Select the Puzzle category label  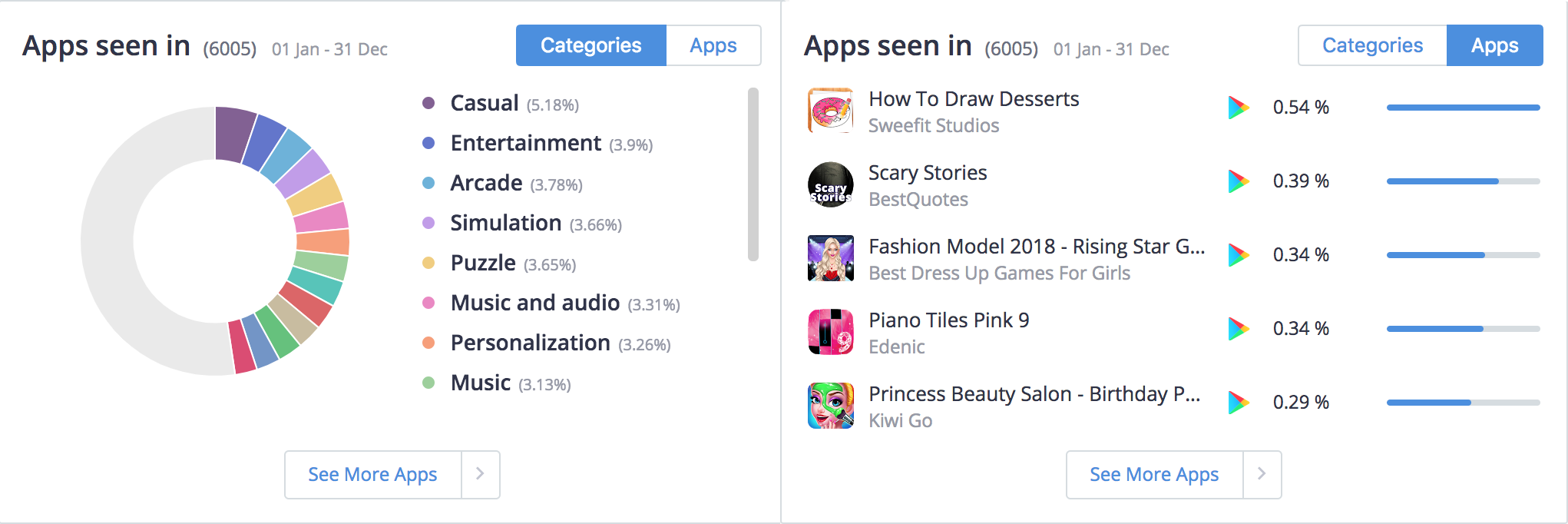483,263
